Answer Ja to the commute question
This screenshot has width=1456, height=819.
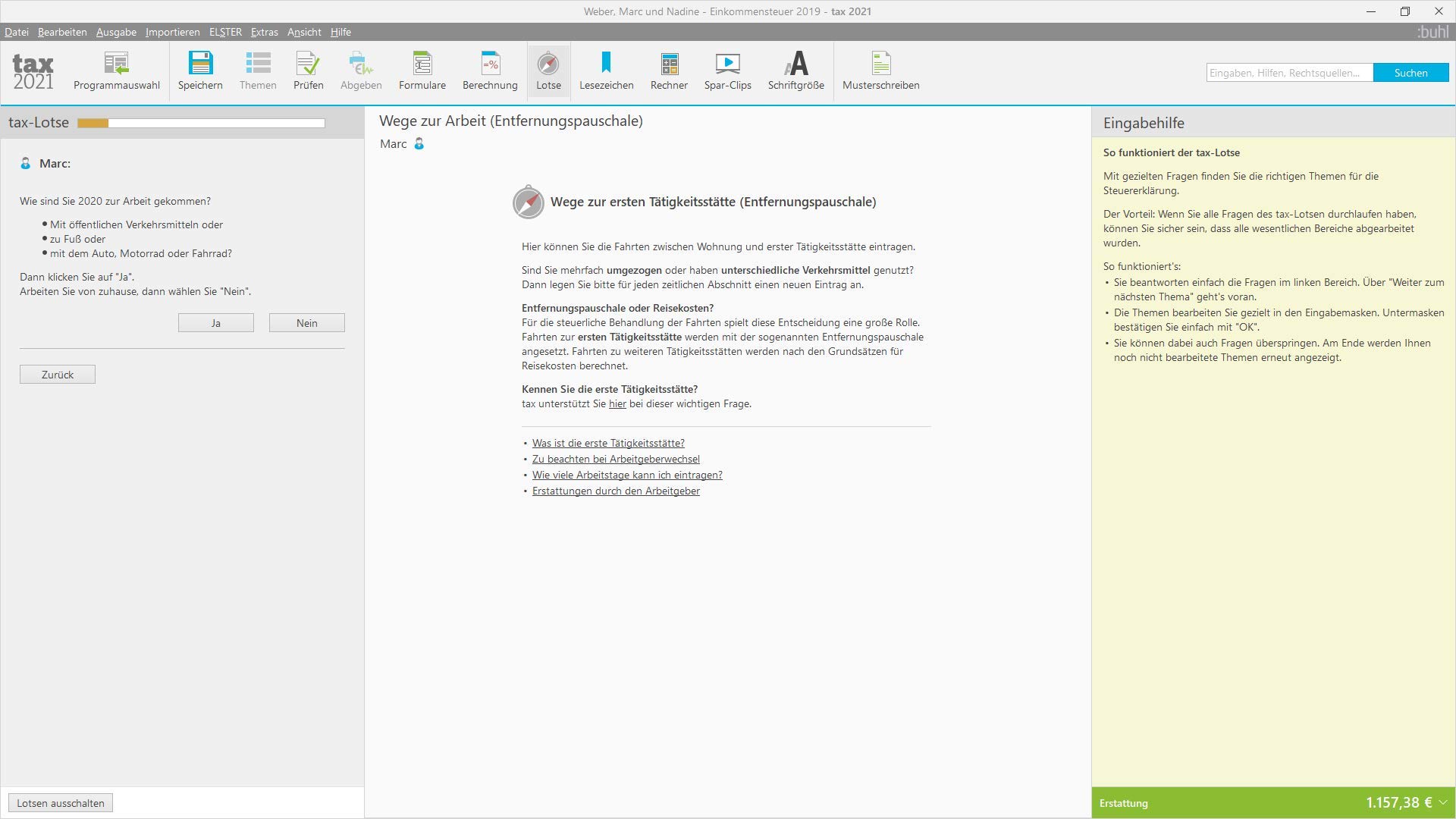pyautogui.click(x=216, y=323)
